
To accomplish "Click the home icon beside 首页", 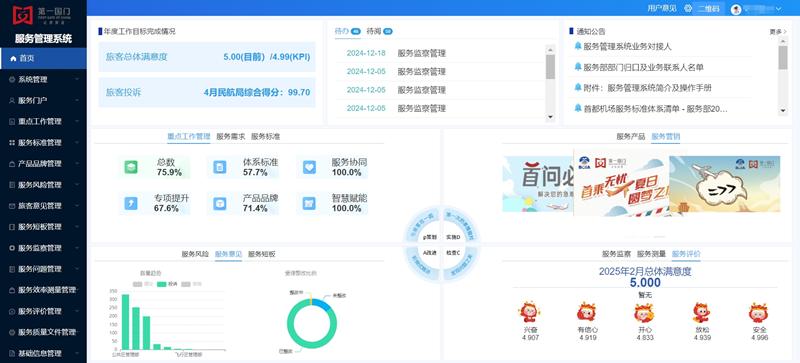I will point(13,59).
